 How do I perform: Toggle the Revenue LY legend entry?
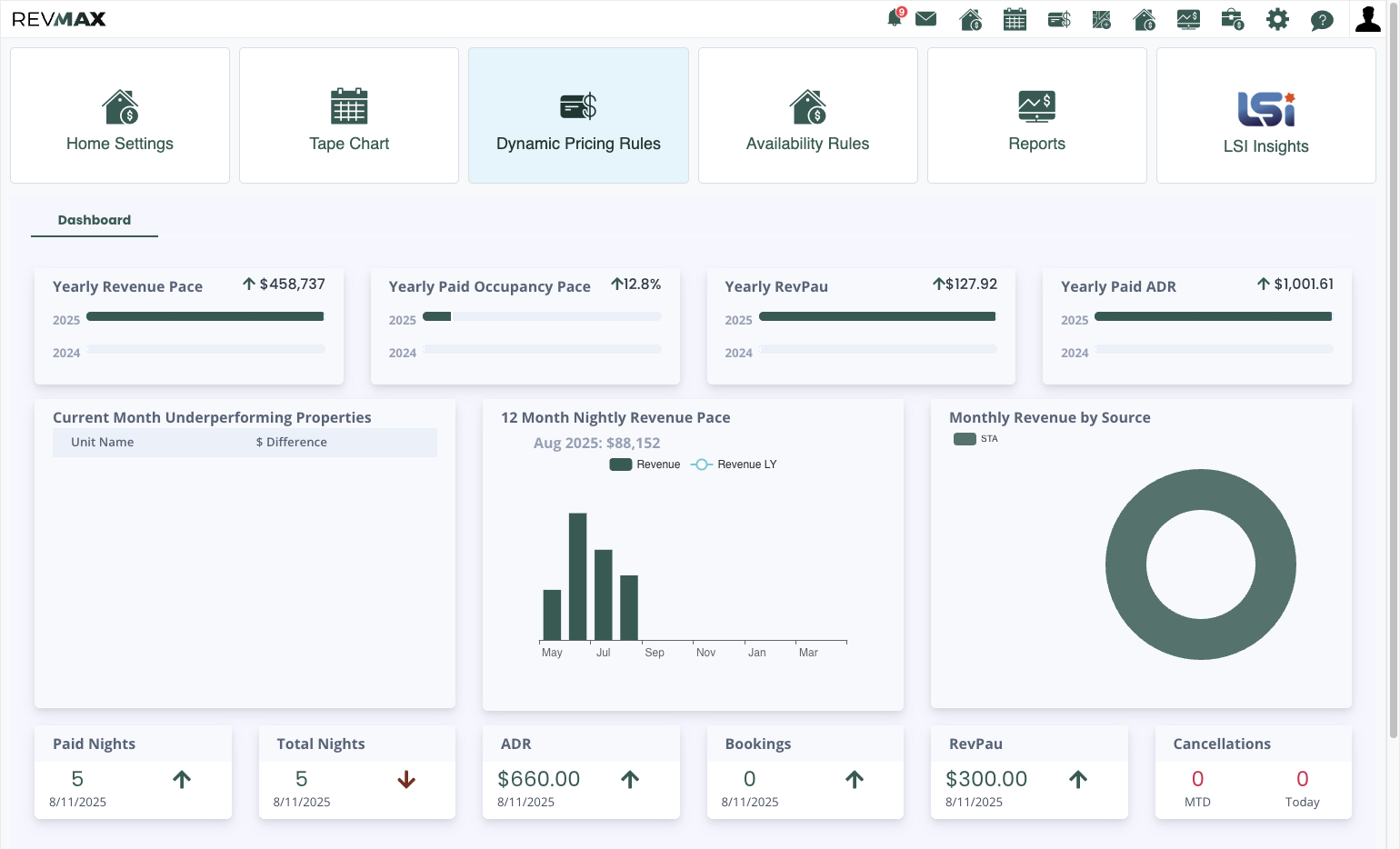(x=734, y=464)
